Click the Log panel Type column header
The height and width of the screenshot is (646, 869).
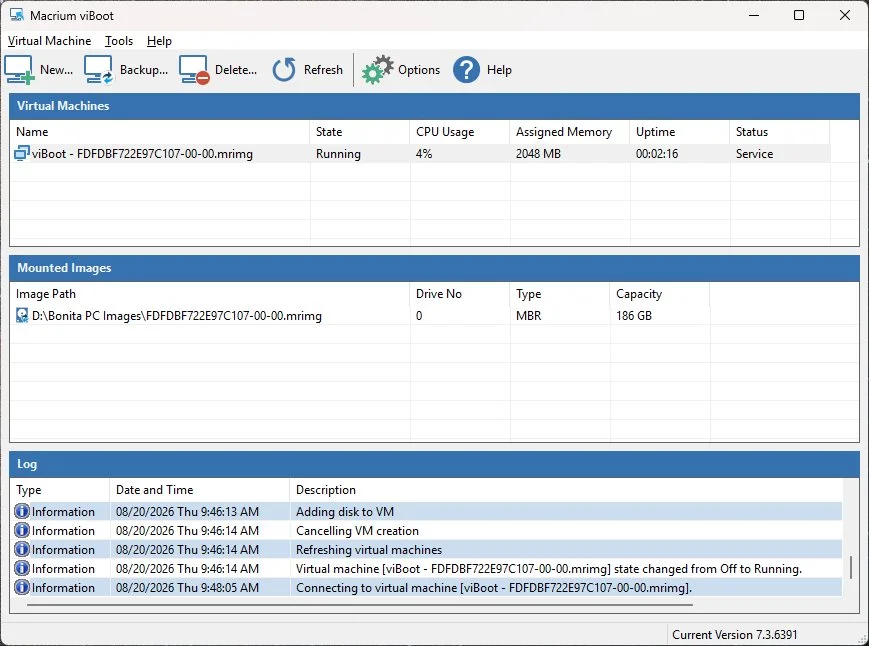point(60,490)
